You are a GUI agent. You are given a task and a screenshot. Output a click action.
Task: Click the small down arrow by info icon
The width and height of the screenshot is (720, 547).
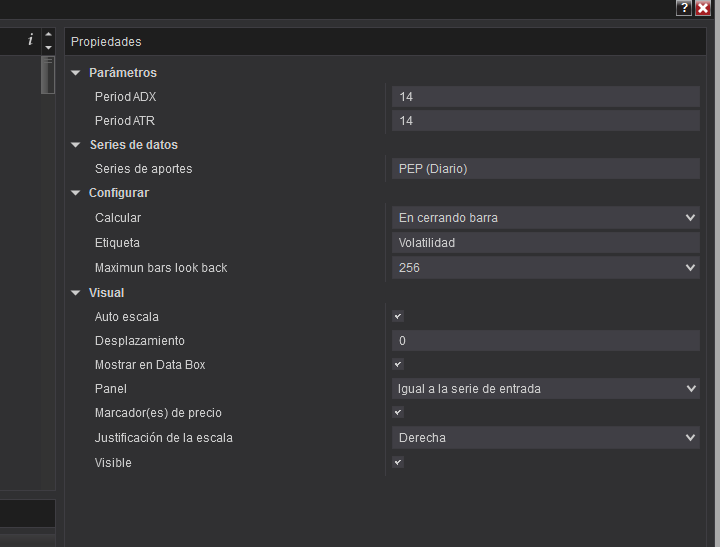[x=48, y=47]
